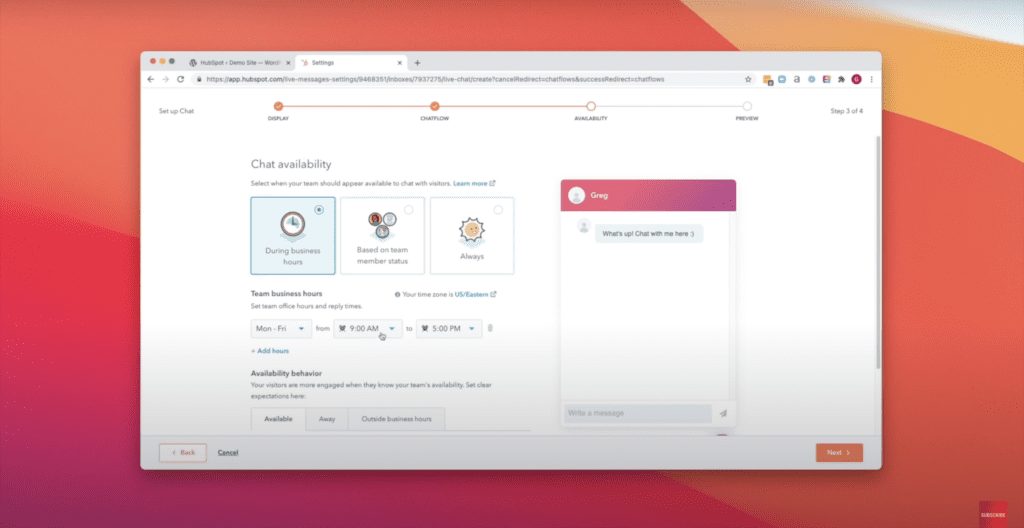
Task: Click the site lock icon in address bar
Action: pos(199,79)
